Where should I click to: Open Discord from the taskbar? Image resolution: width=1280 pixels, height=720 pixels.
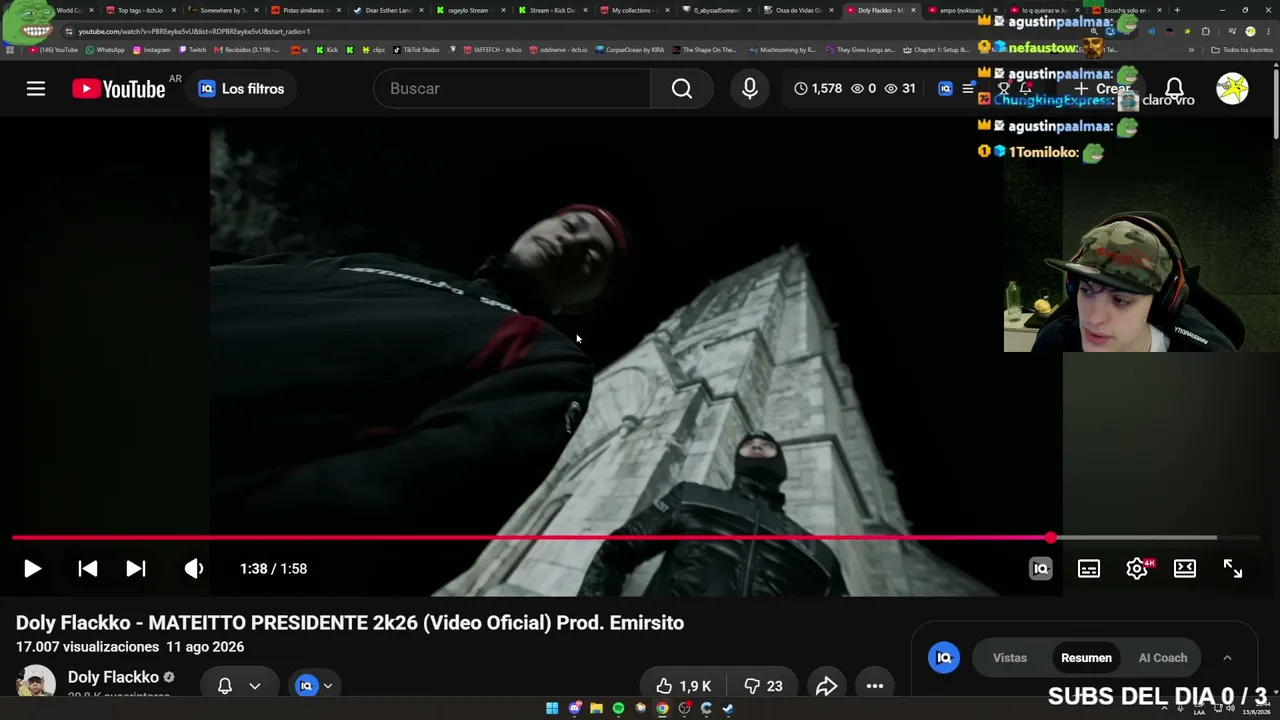click(574, 708)
